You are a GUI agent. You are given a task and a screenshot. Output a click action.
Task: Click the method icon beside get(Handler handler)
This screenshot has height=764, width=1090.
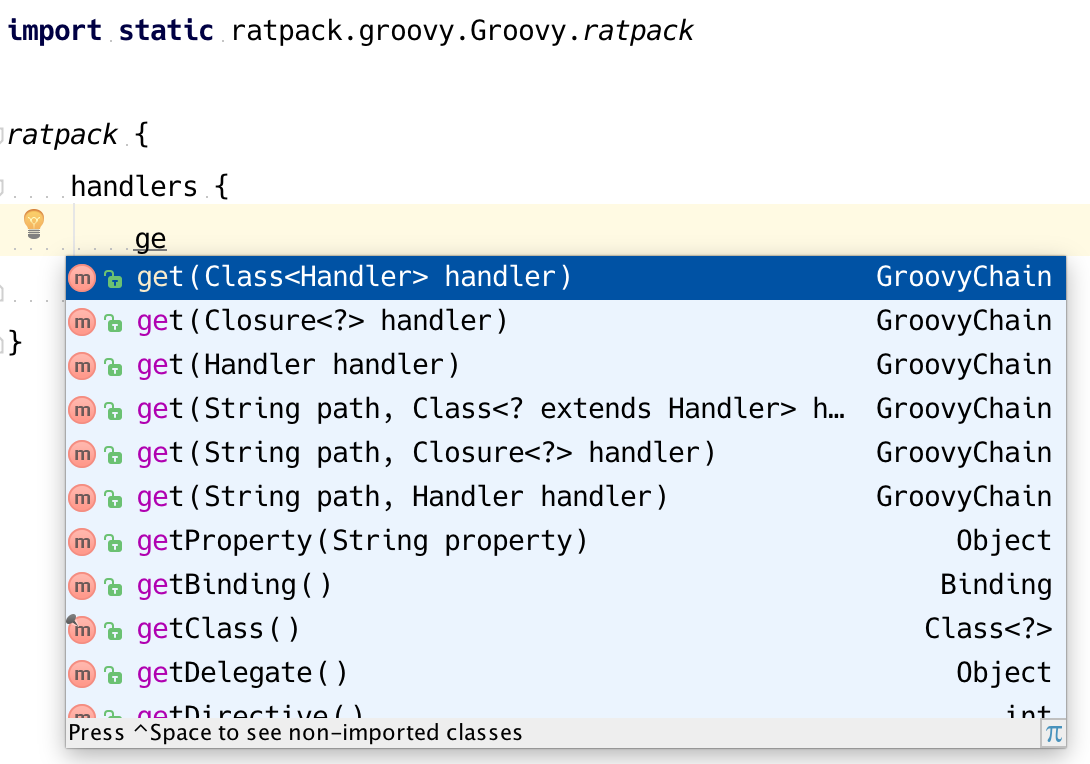click(82, 365)
